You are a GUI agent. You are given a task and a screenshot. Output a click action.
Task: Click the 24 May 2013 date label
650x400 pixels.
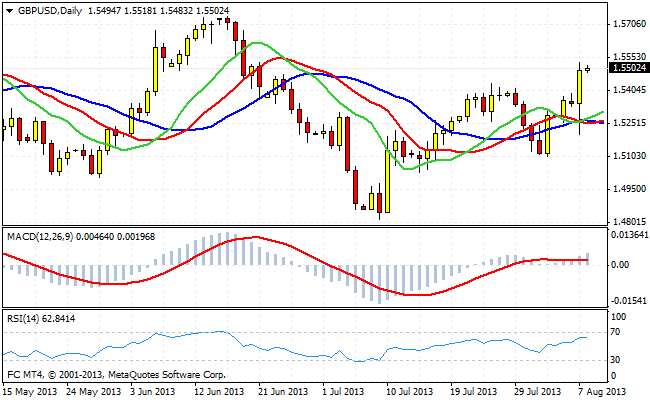click(94, 392)
